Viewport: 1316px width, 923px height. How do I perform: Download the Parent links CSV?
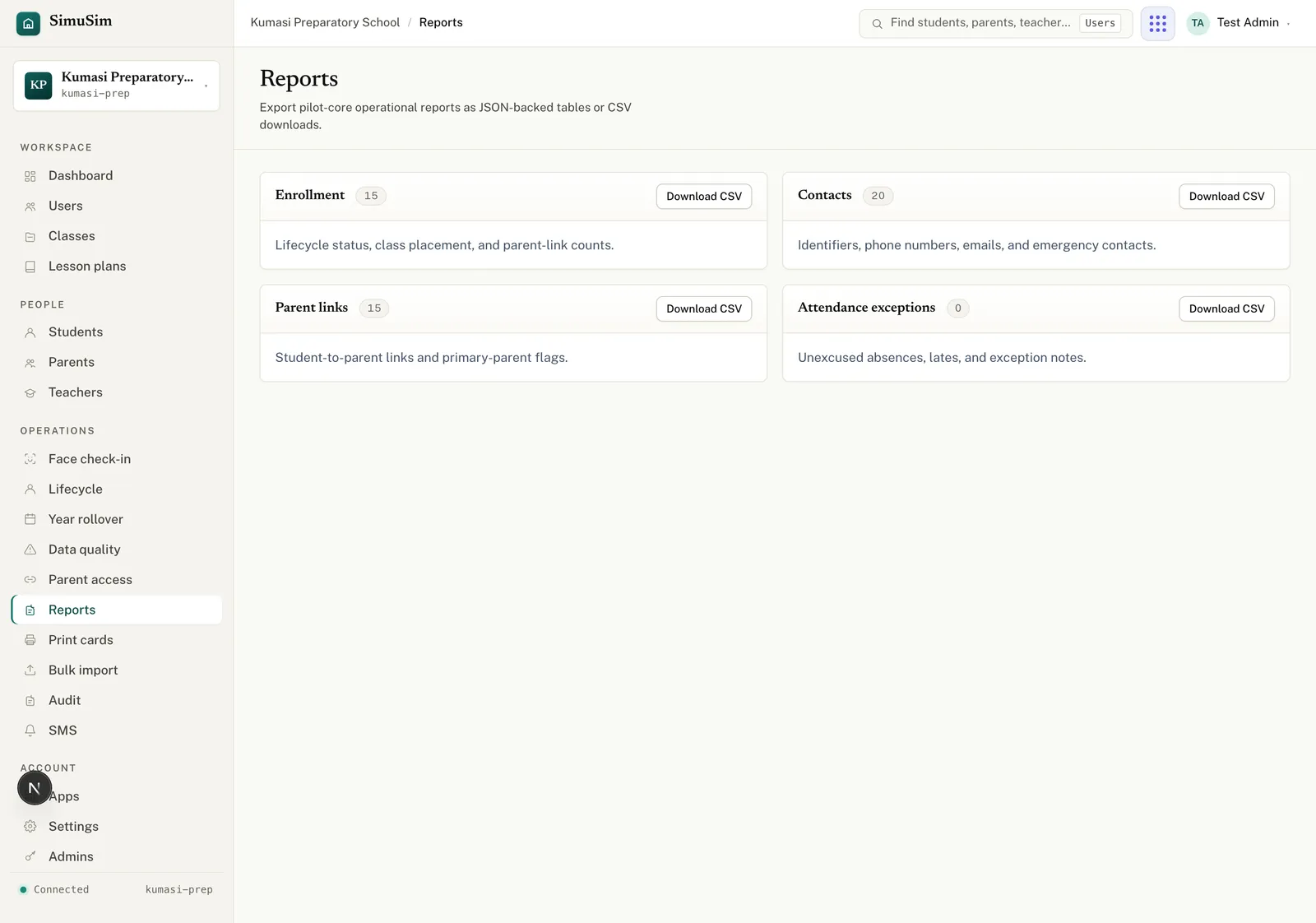point(703,309)
